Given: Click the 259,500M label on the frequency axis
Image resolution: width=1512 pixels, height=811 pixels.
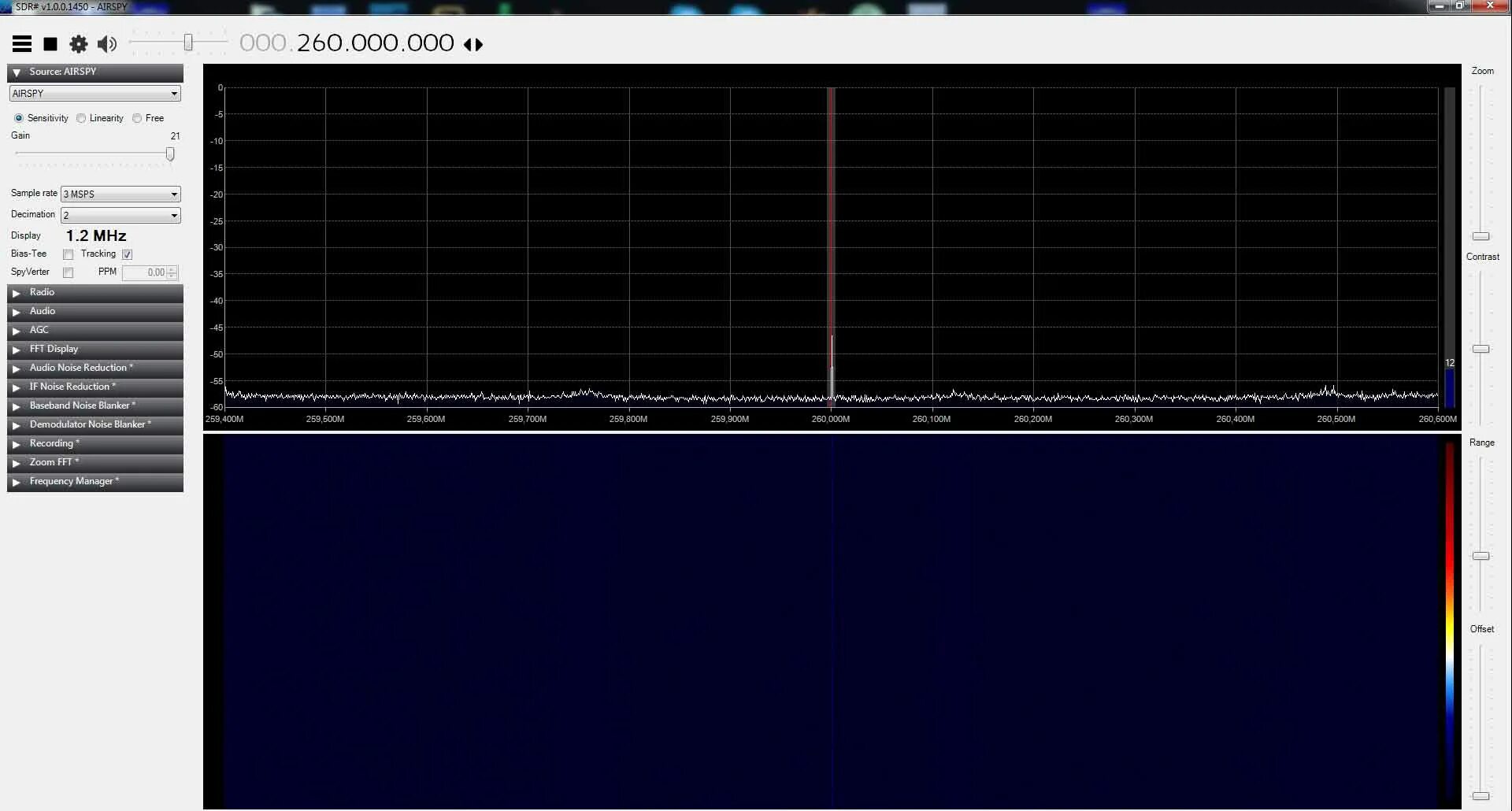Looking at the screenshot, I should pyautogui.click(x=325, y=419).
